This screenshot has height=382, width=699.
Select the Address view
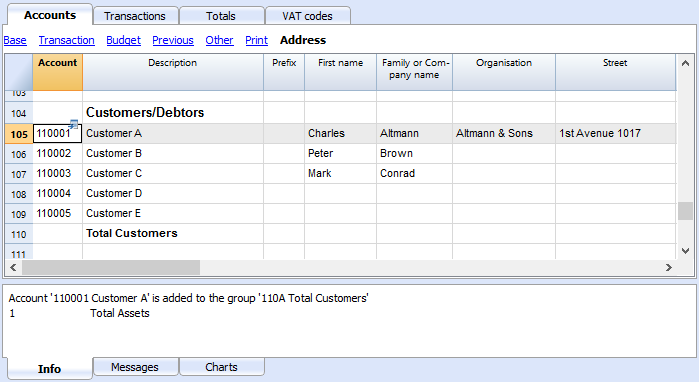tap(303, 40)
